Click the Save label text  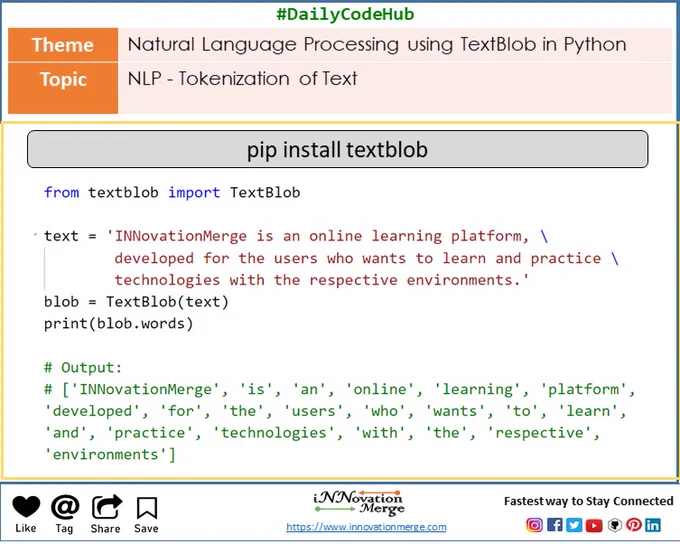tap(146, 528)
